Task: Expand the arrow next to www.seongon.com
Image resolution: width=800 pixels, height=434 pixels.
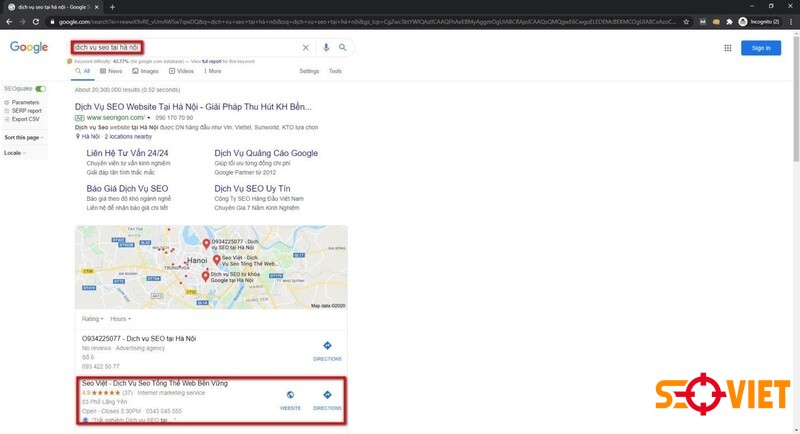Action: 148,118
